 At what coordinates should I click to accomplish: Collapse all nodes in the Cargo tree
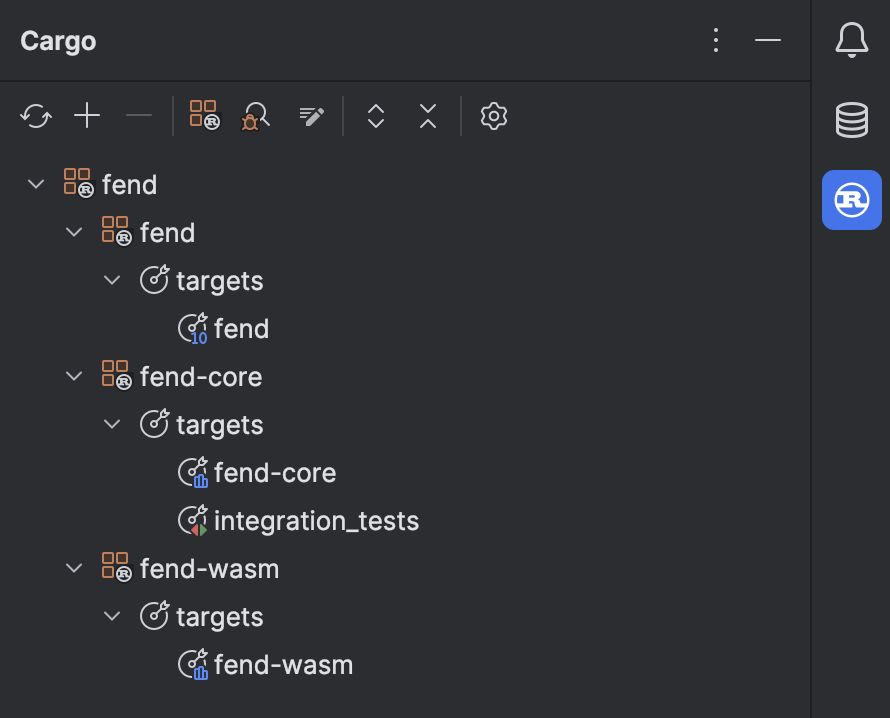tap(427, 116)
